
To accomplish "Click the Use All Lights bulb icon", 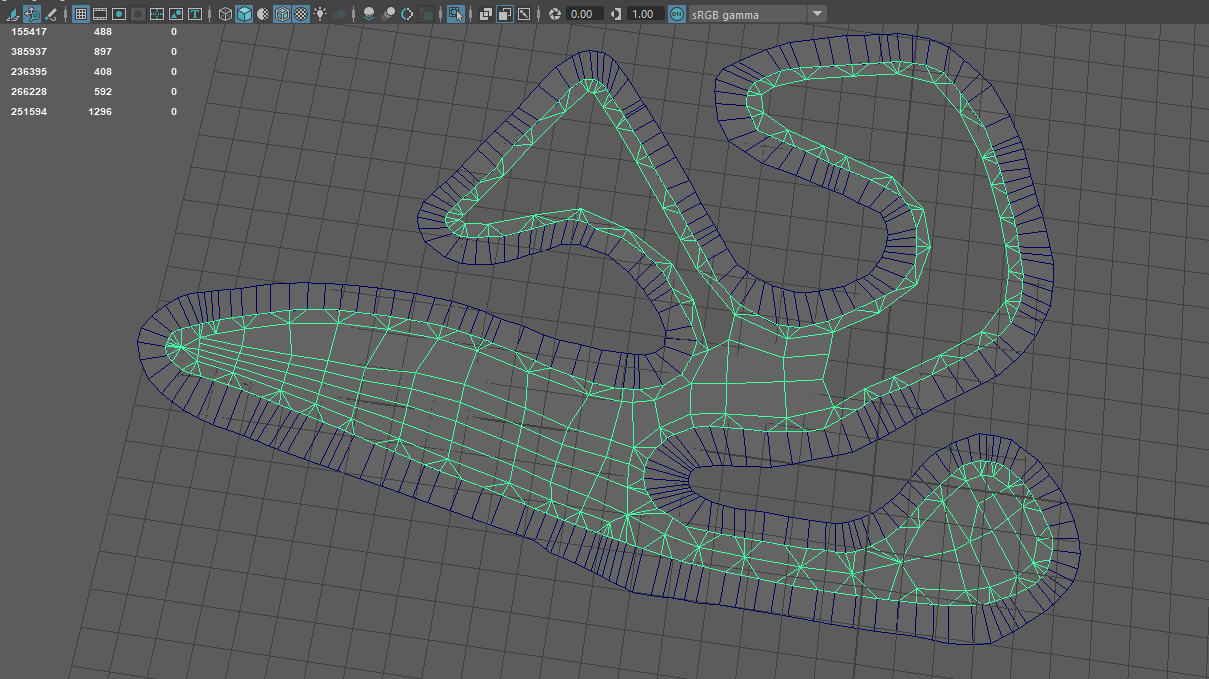I will (x=320, y=14).
